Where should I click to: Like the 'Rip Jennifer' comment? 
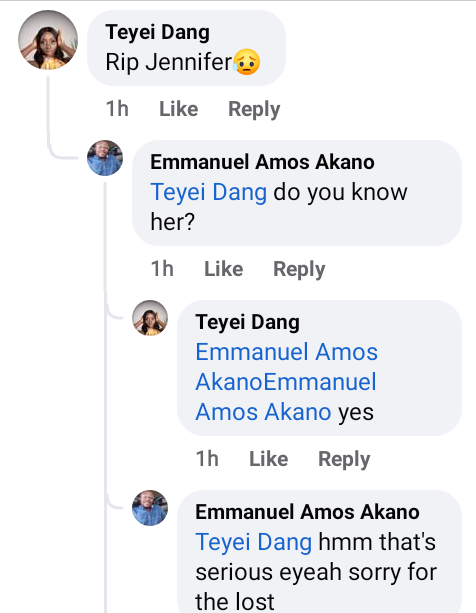pos(179,109)
